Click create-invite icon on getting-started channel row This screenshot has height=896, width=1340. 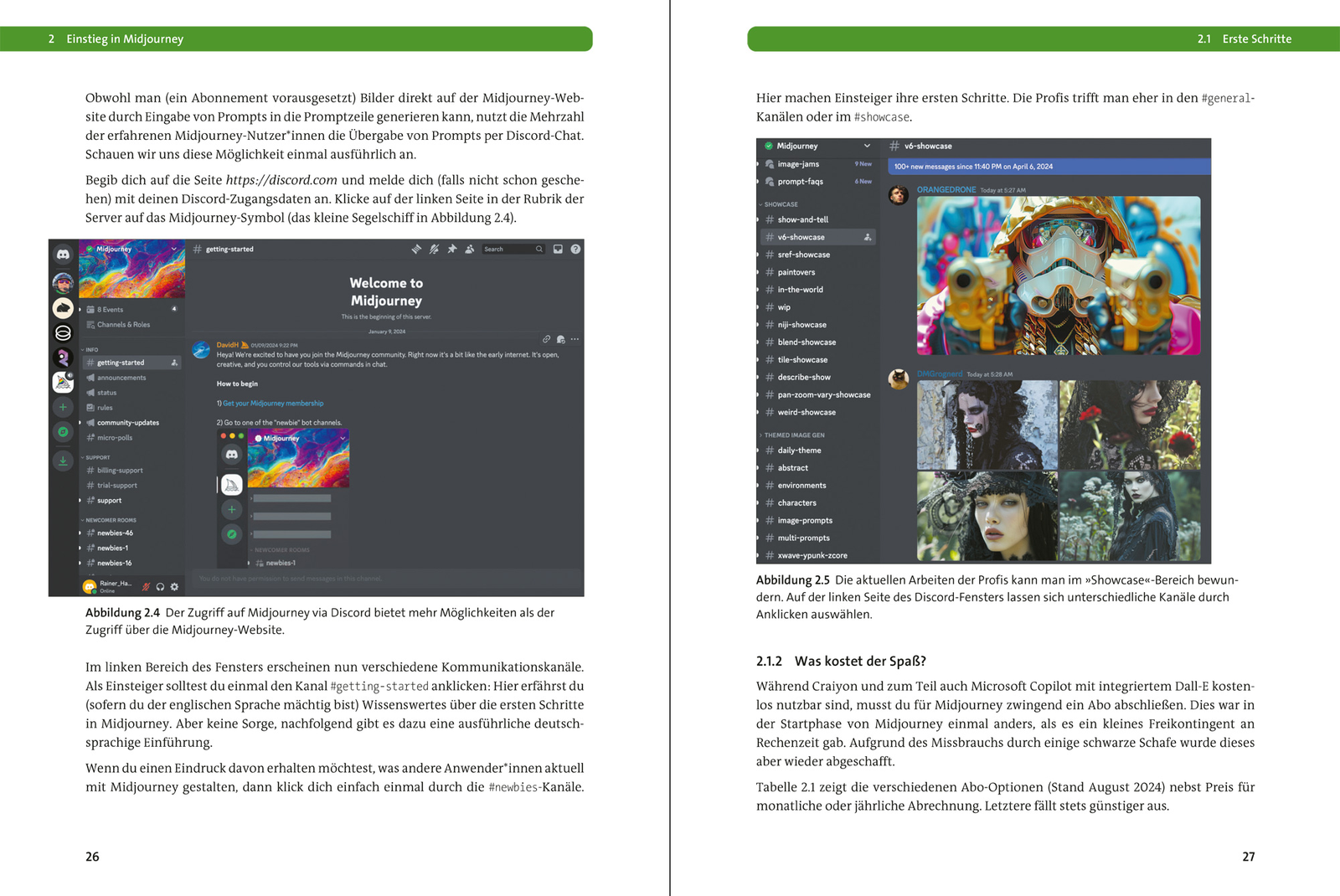click(174, 363)
